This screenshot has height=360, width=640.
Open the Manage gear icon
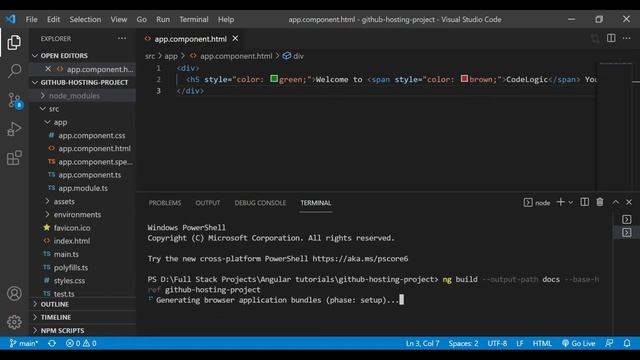coord(14,322)
